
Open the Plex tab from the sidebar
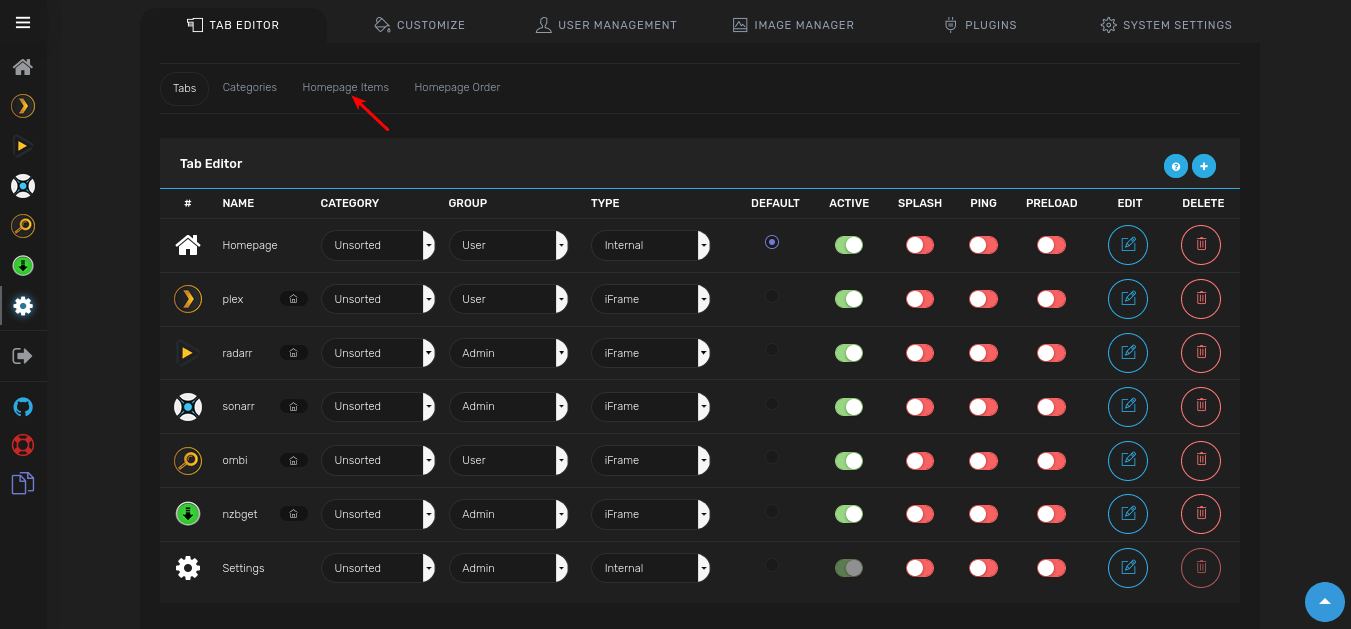click(22, 106)
